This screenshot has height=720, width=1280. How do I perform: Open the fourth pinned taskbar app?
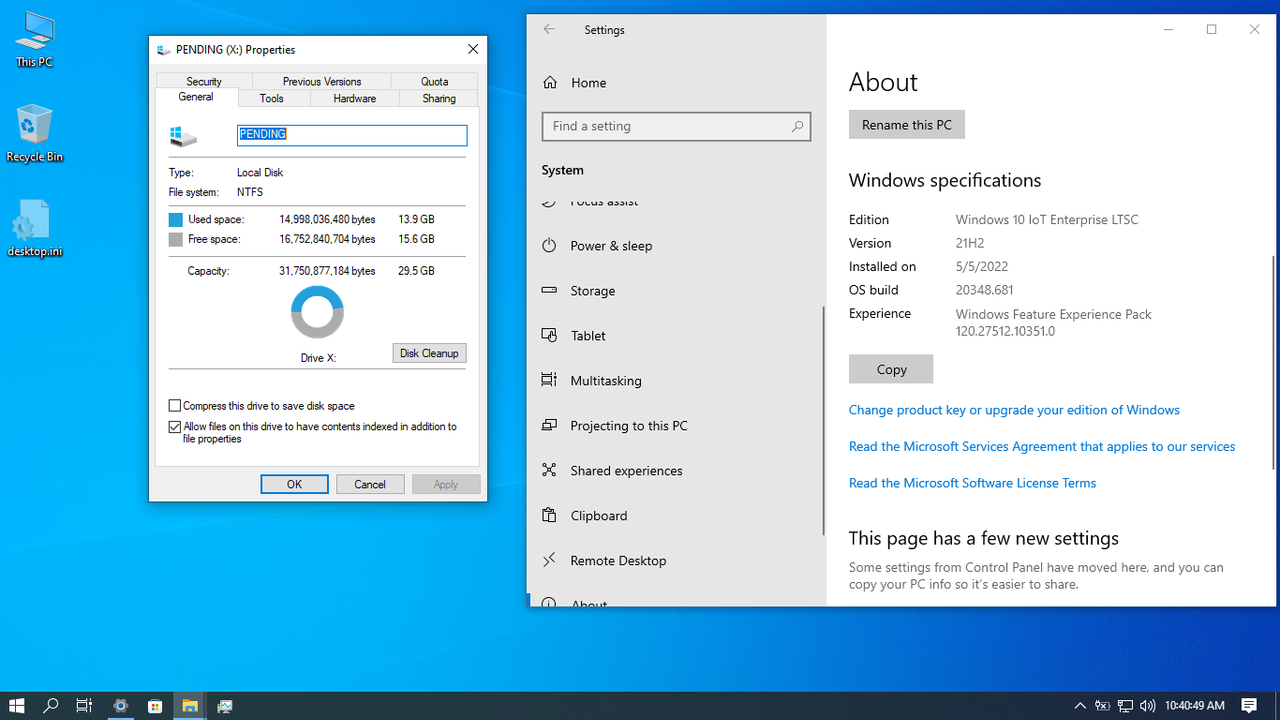click(224, 706)
